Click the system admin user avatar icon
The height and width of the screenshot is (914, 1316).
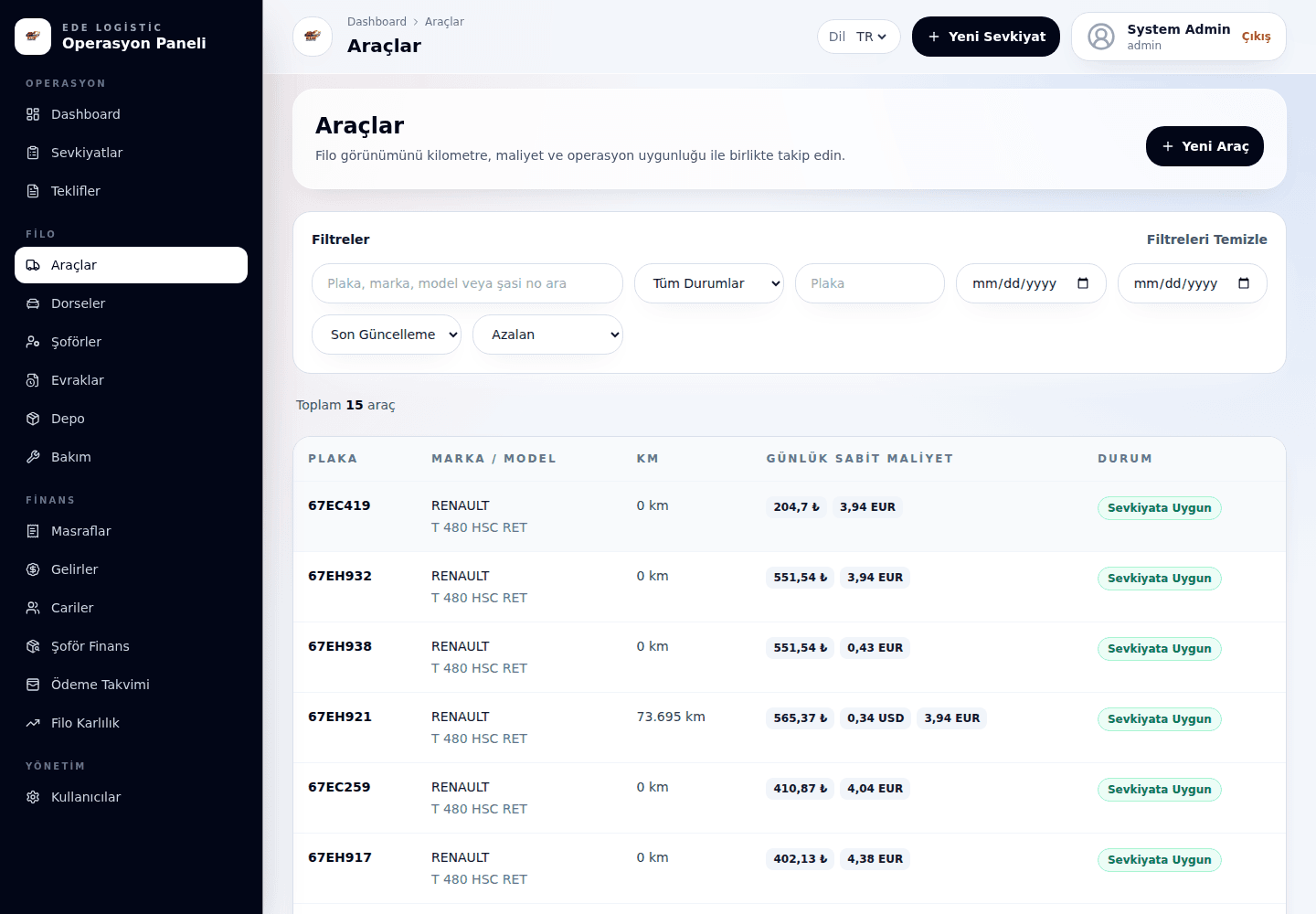click(1101, 37)
